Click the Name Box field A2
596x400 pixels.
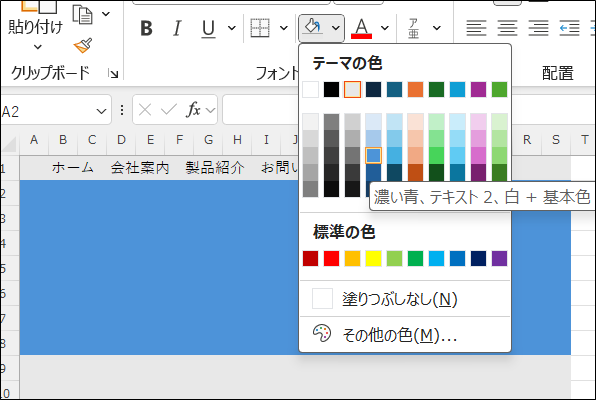tap(47, 111)
